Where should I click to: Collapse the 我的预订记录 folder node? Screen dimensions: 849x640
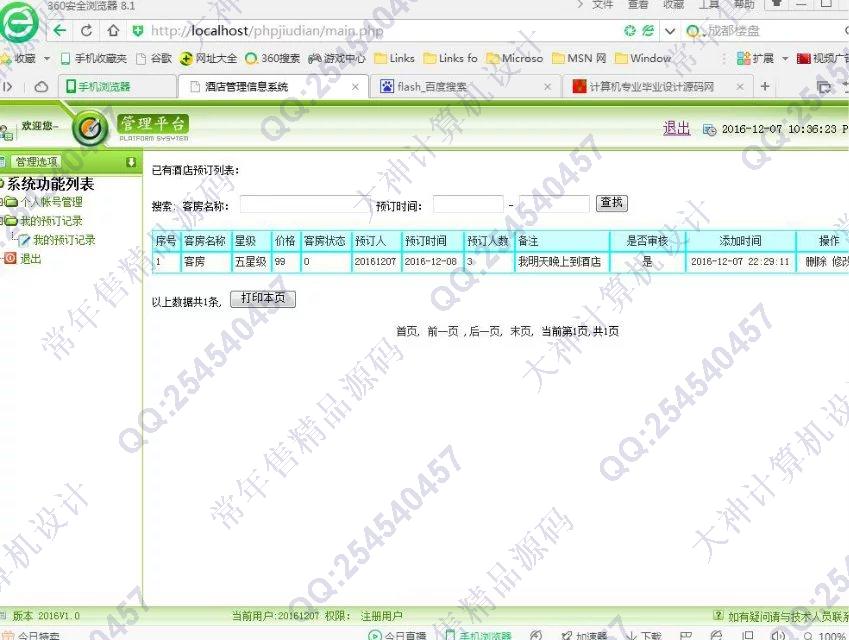(x=3, y=221)
